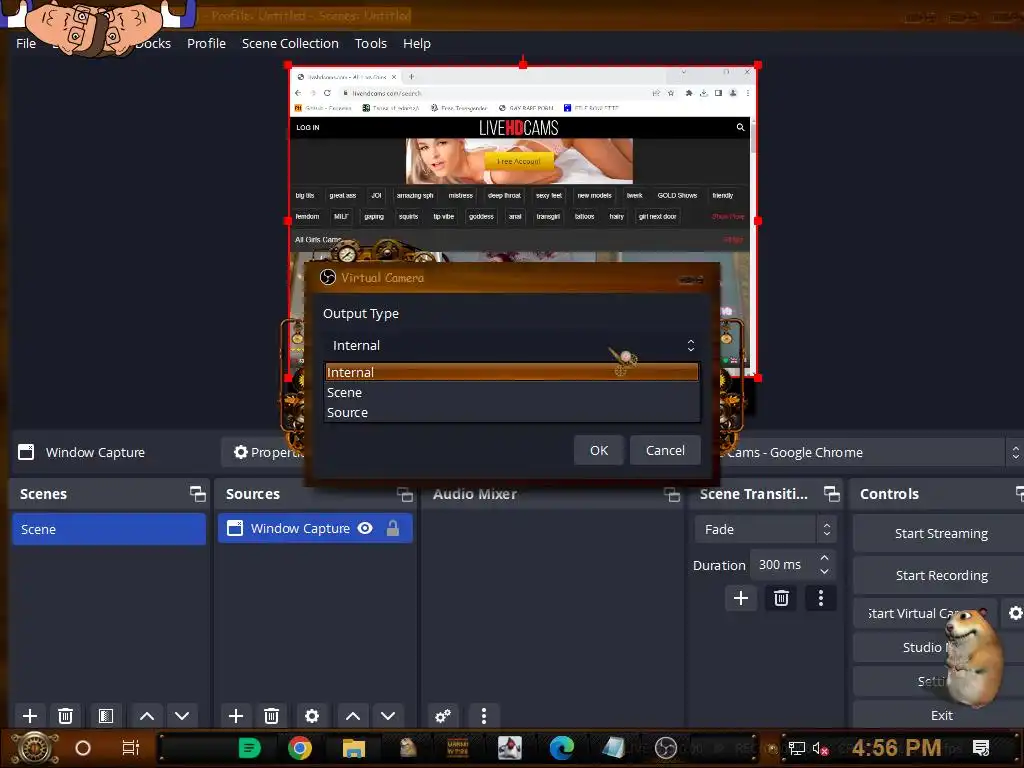The image size is (1024, 768).
Task: Open scene filters icon in Scenes panel
Action: point(106,716)
